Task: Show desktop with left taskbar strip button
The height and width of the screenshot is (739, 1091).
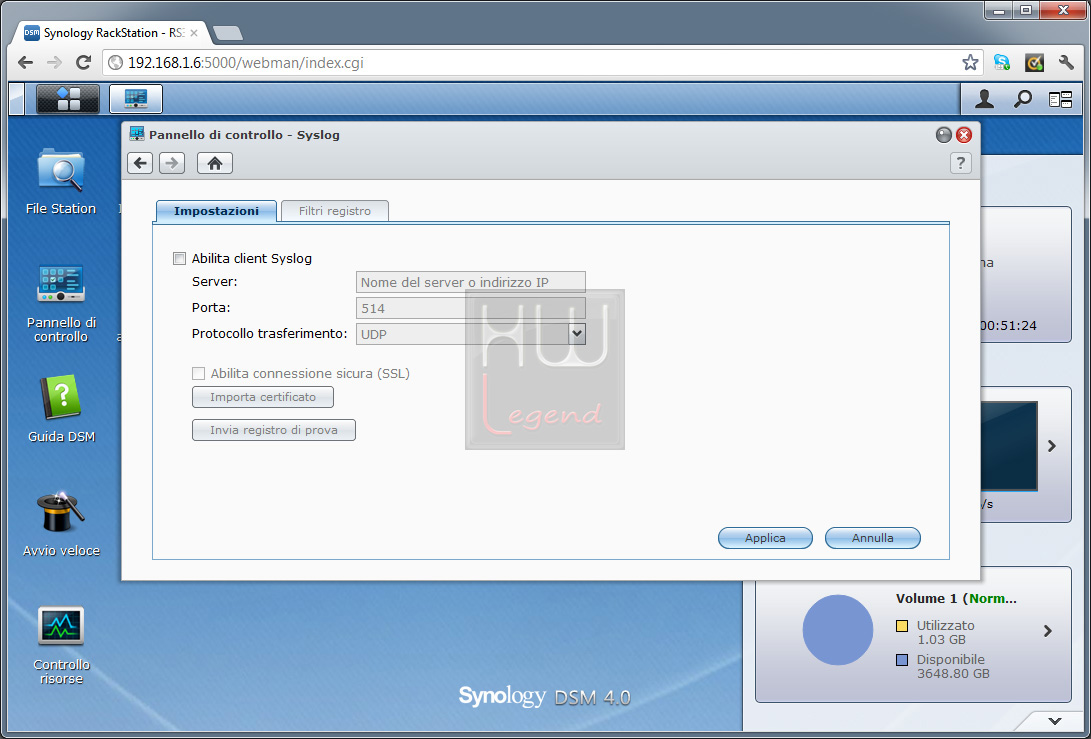Action: coord(17,99)
